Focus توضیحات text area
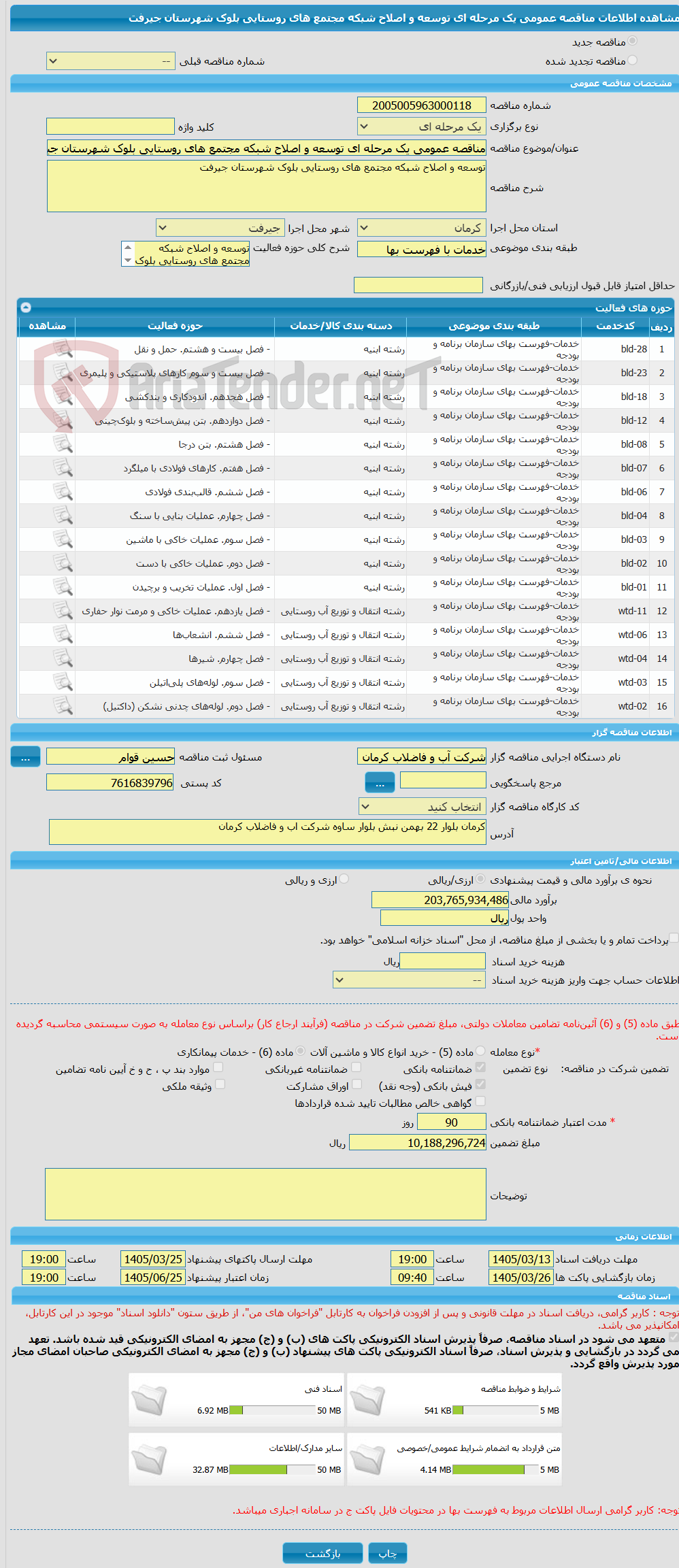This screenshot has width=679, height=1568. (x=266, y=1195)
